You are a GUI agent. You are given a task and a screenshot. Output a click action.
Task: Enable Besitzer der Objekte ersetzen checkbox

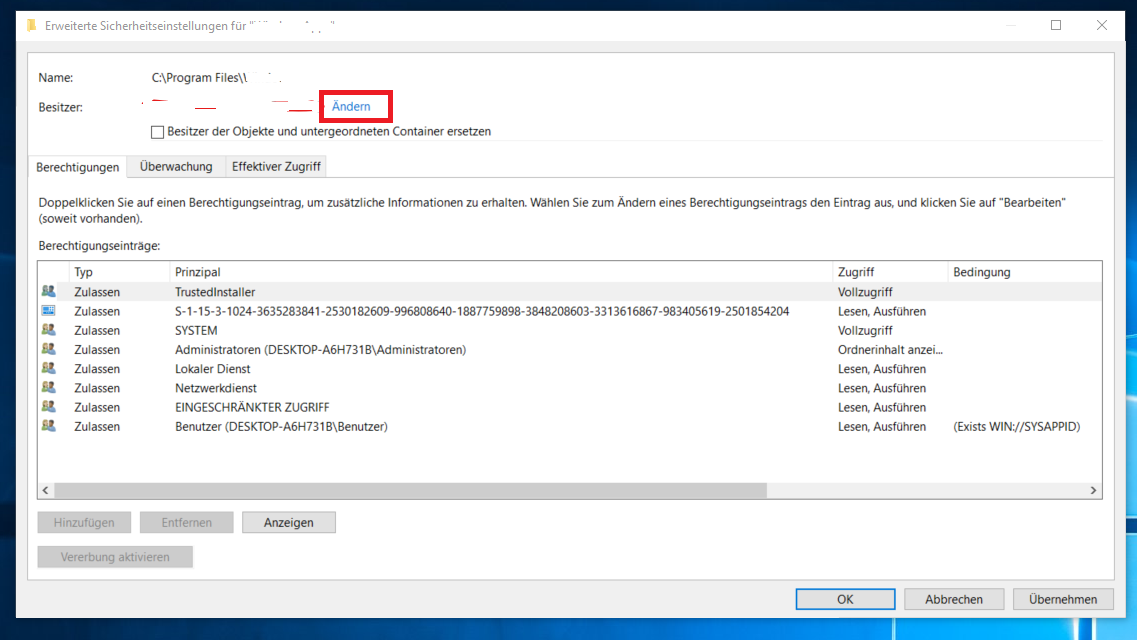[157, 132]
